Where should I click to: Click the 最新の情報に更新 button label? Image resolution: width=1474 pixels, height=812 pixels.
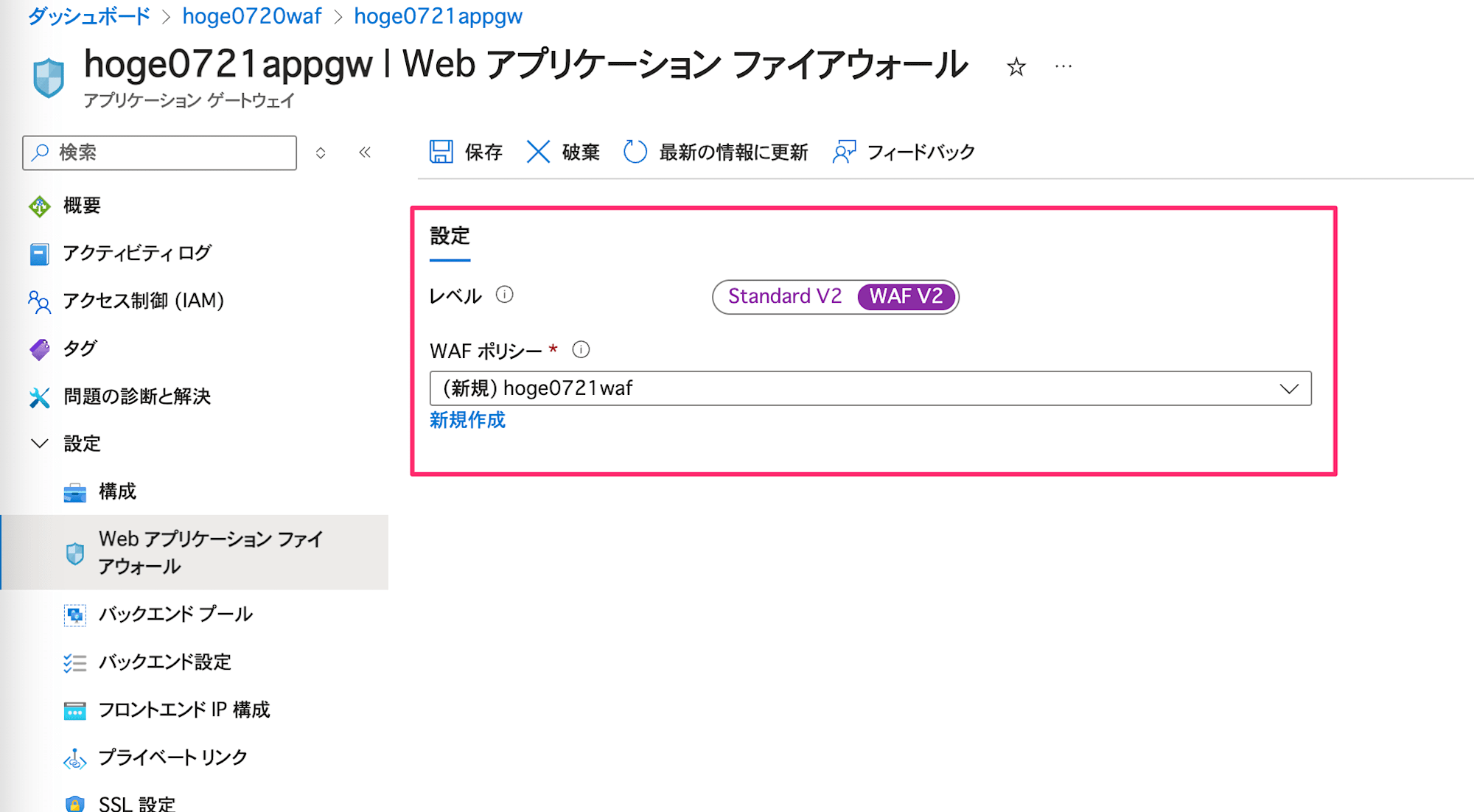point(733,152)
